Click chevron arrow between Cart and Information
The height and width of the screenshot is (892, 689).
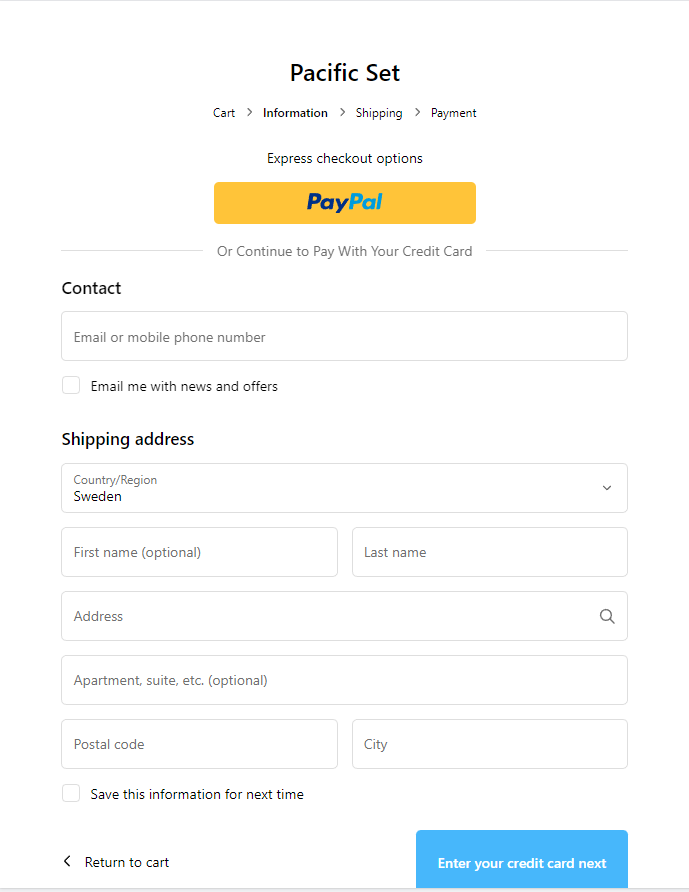[249, 113]
